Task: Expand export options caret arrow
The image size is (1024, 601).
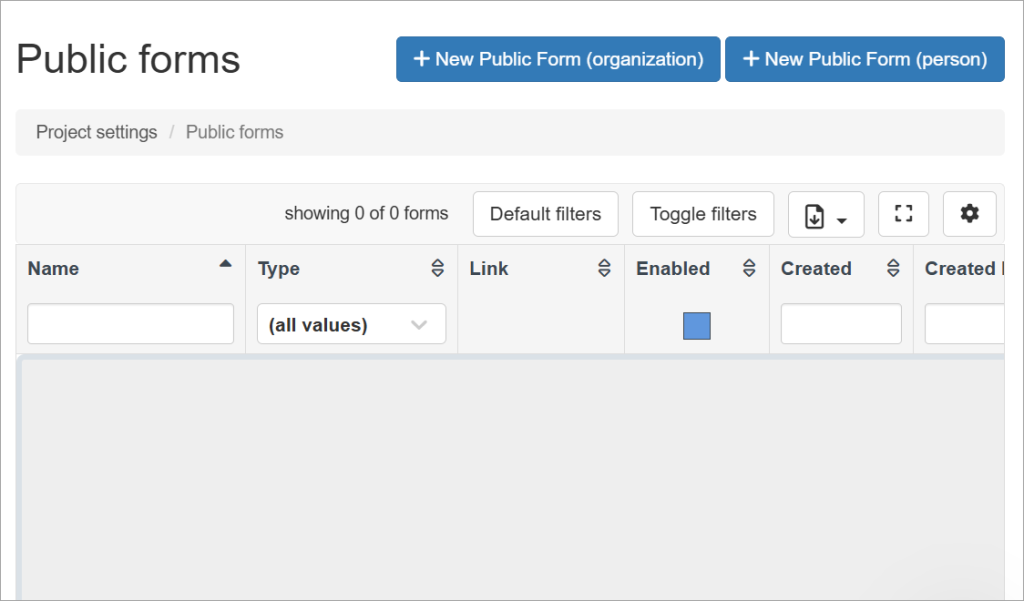Action: [842, 221]
